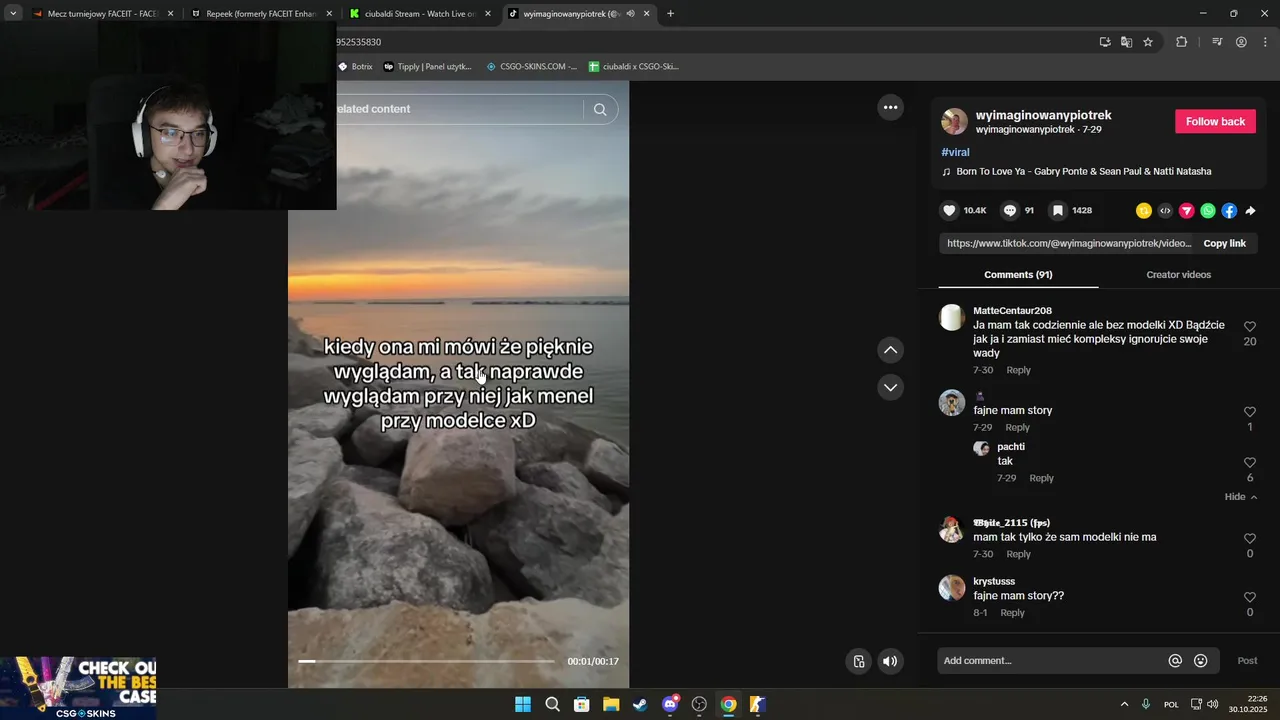Open the Chrome profile icon
1280x720 pixels.
[x=1241, y=42]
